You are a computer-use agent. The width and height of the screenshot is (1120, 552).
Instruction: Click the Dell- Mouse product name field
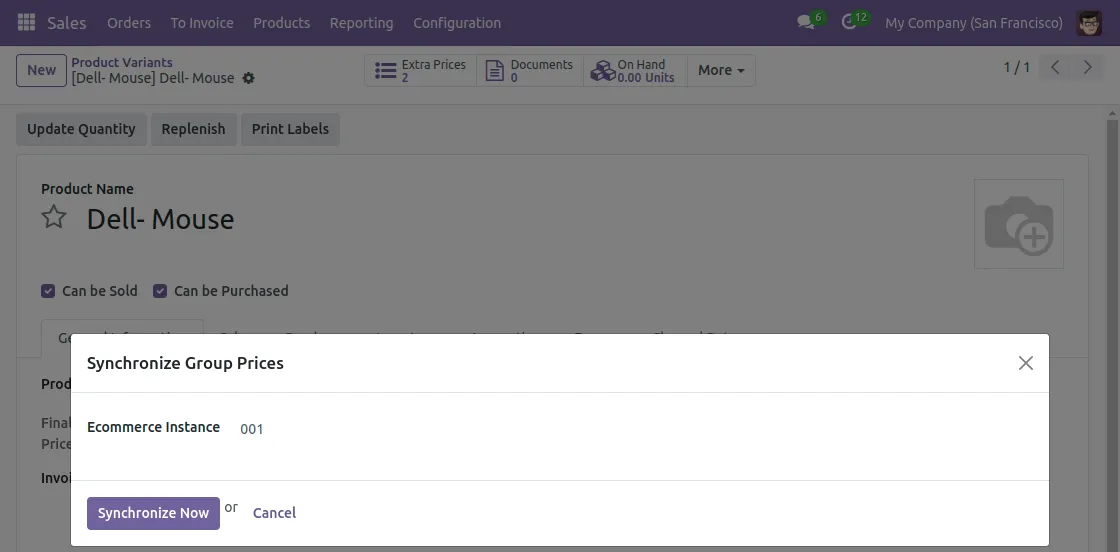pos(160,219)
